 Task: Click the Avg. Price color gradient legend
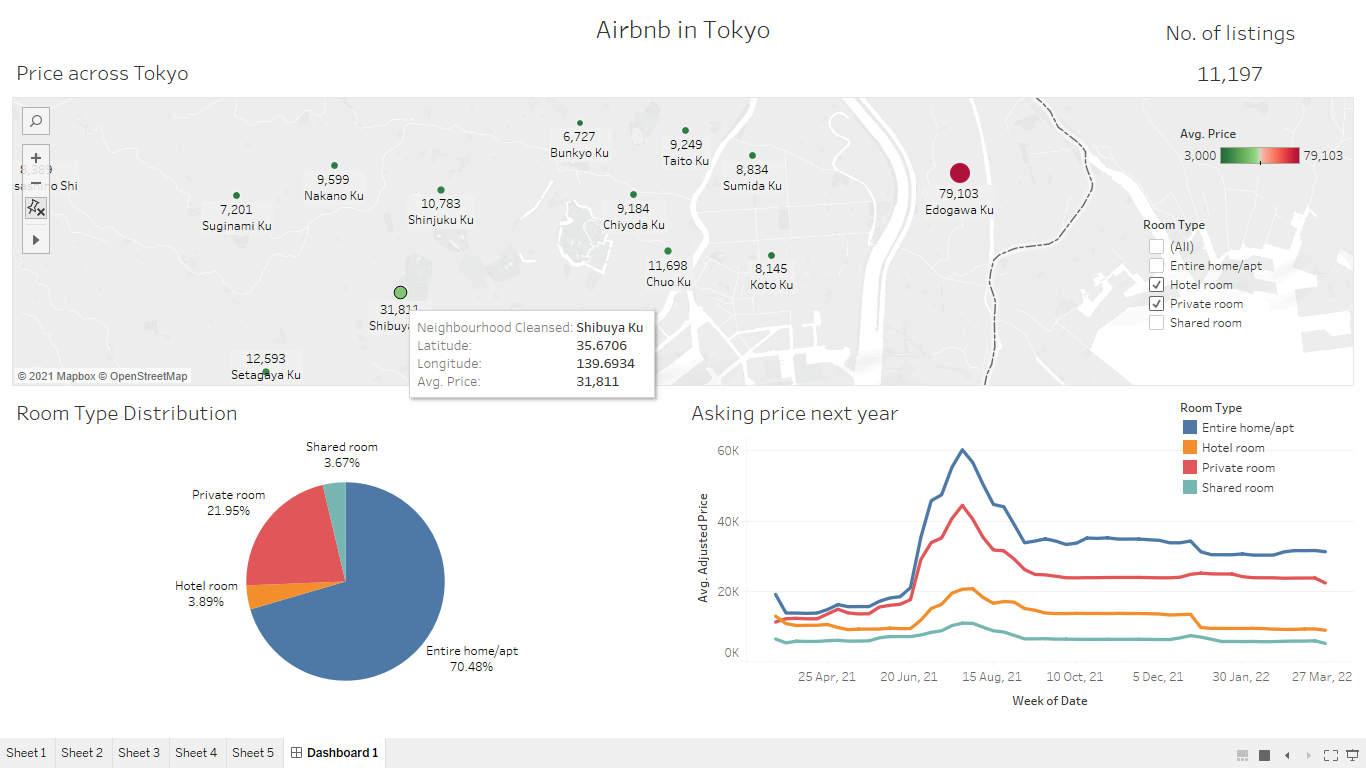click(x=1258, y=155)
